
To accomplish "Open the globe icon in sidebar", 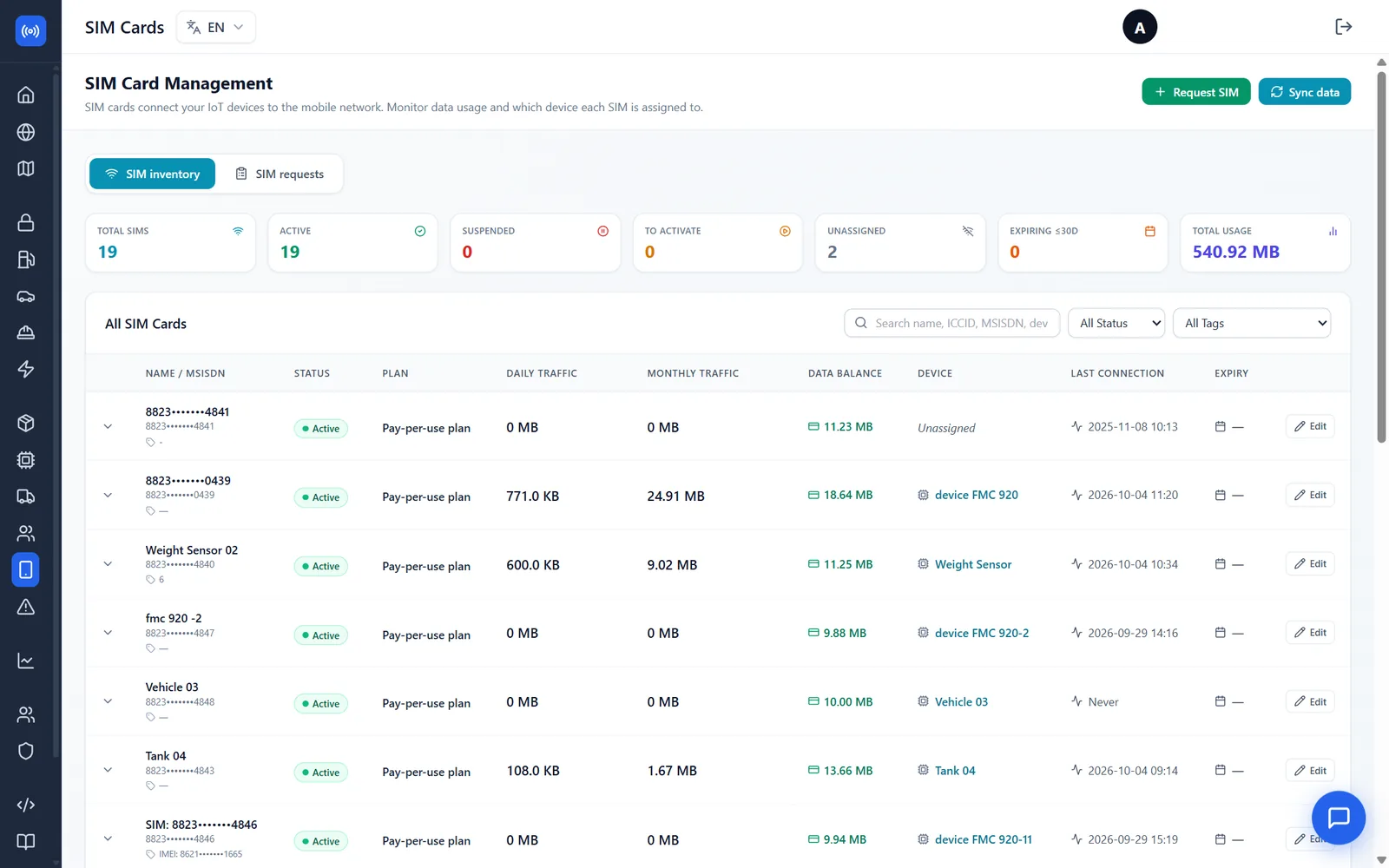I will (x=26, y=132).
